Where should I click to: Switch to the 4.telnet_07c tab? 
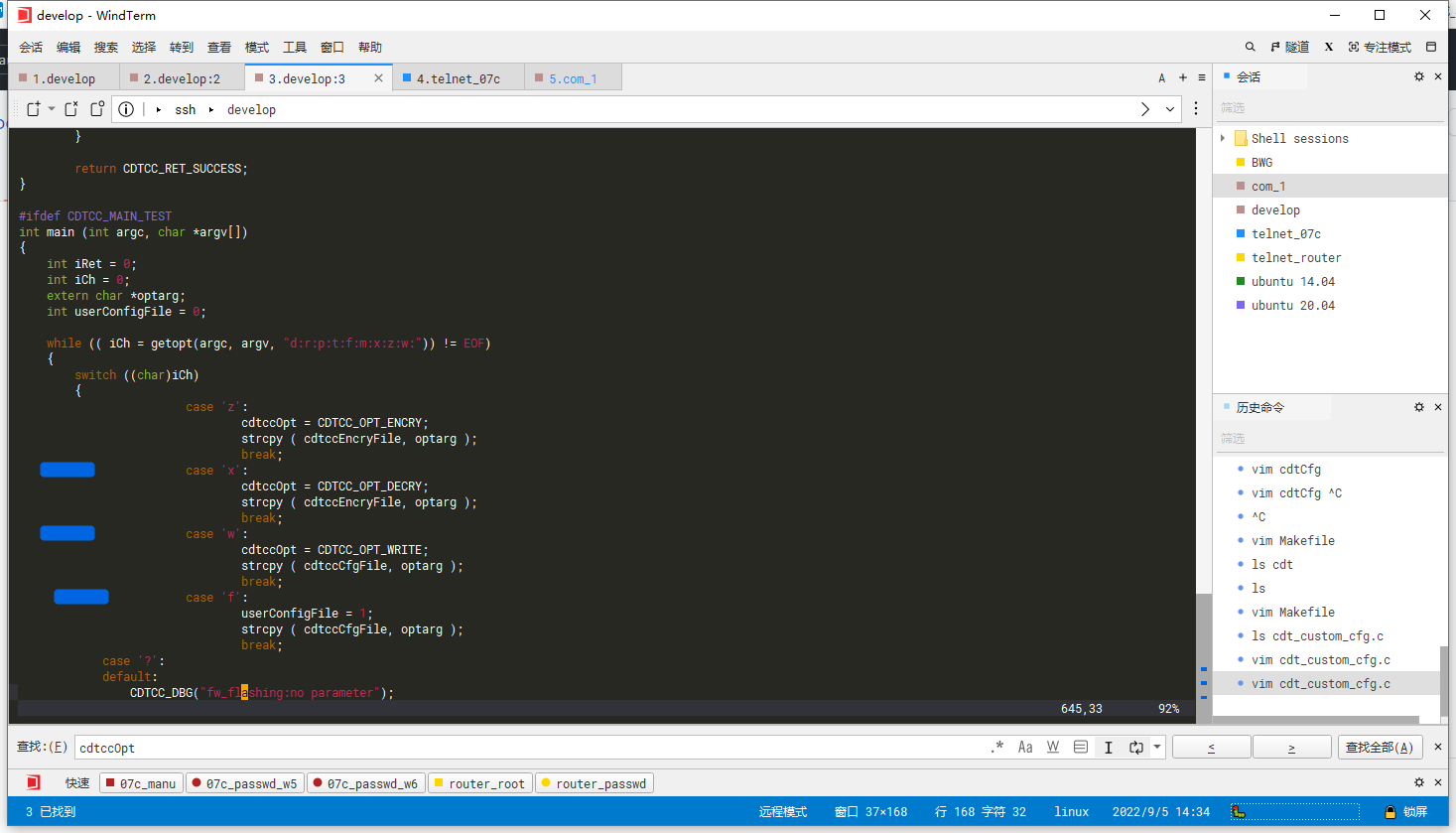pyautogui.click(x=459, y=78)
